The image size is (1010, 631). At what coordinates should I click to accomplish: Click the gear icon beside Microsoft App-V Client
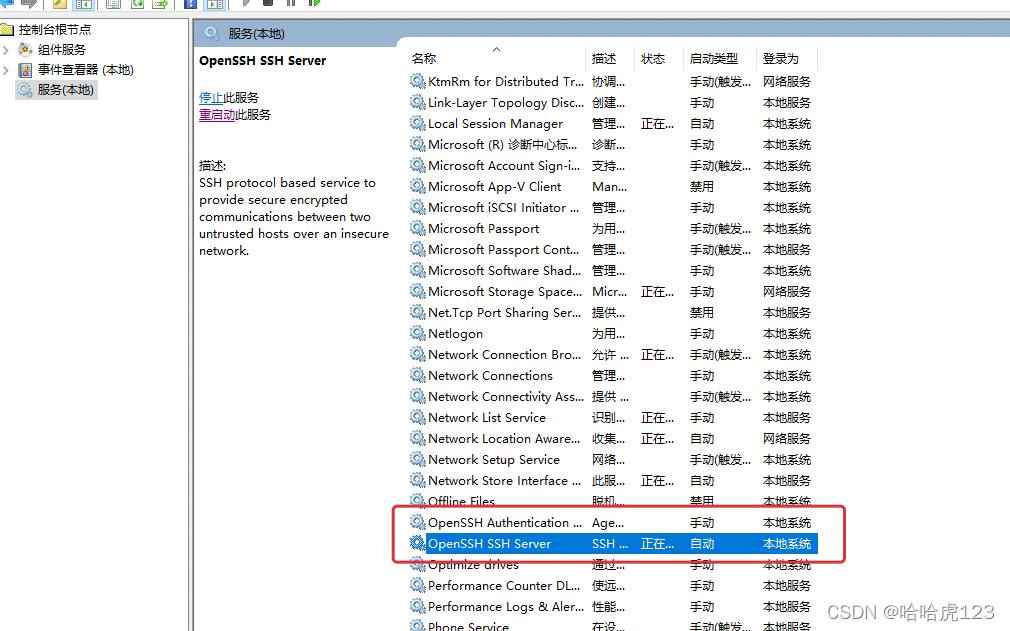pyautogui.click(x=417, y=186)
